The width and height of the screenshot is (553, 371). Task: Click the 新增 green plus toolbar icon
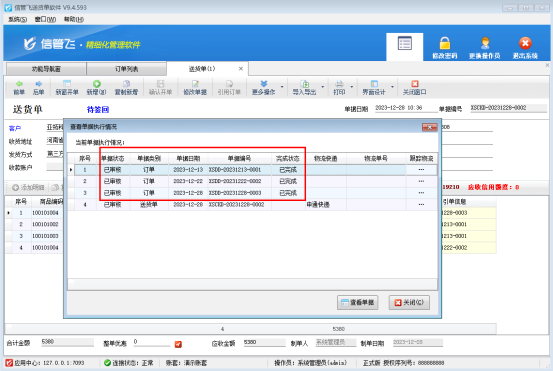click(x=97, y=84)
